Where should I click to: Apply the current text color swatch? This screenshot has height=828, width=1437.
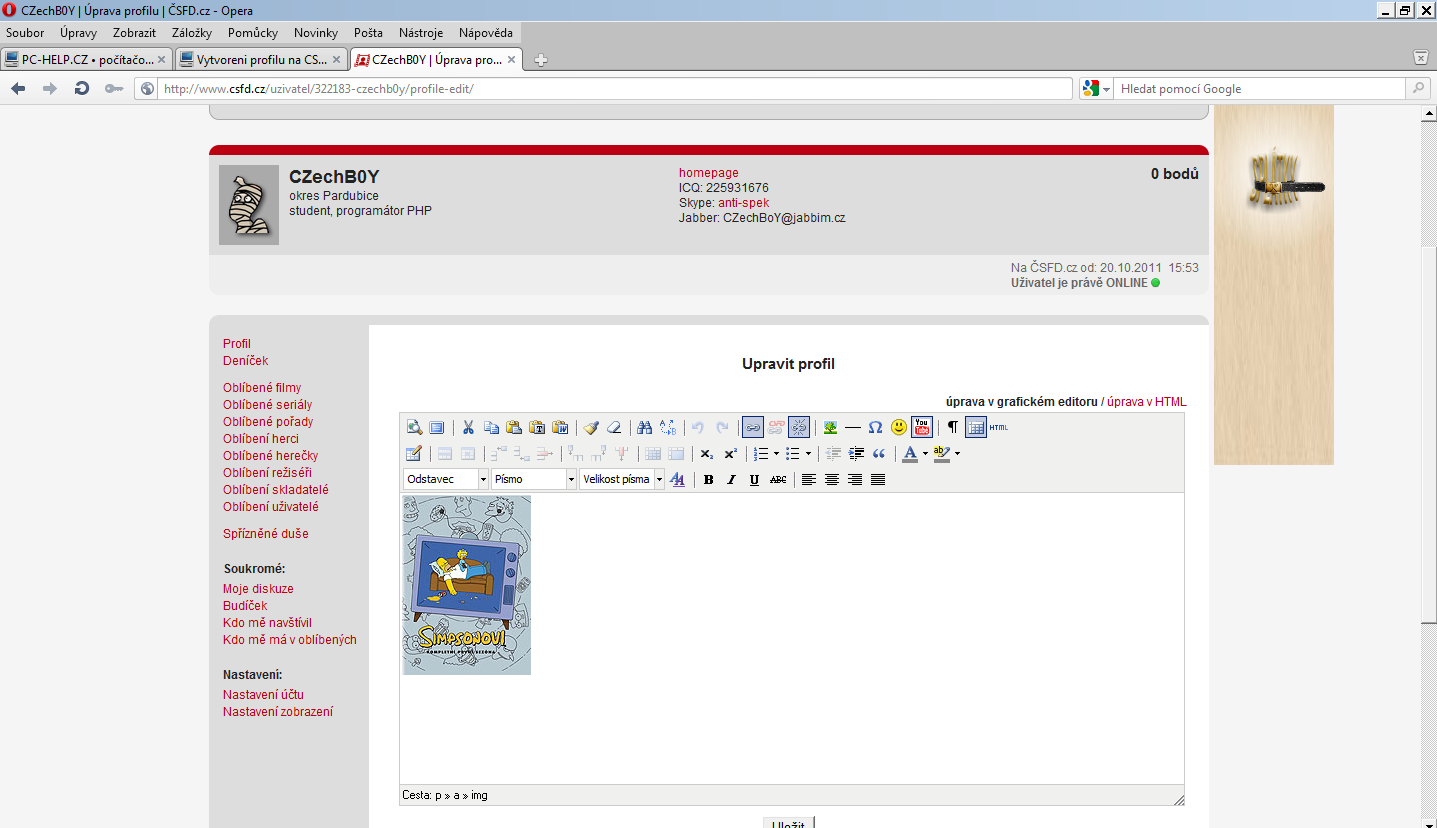[909, 453]
